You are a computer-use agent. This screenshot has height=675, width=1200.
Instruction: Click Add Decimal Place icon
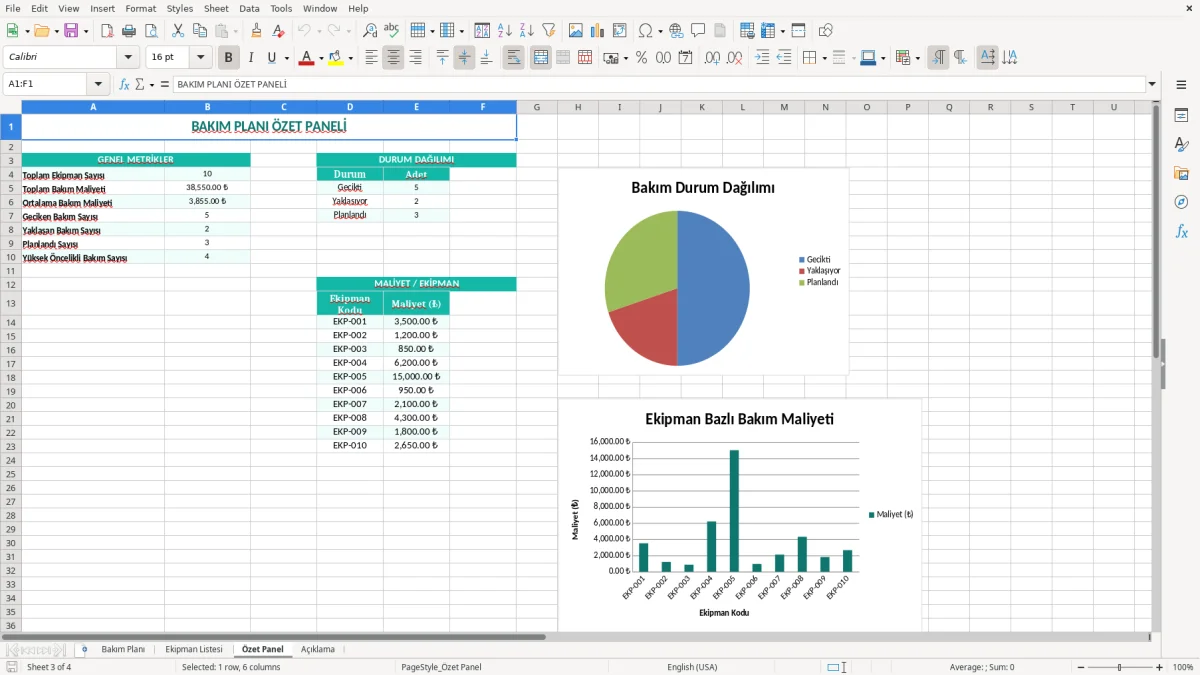[x=712, y=58]
